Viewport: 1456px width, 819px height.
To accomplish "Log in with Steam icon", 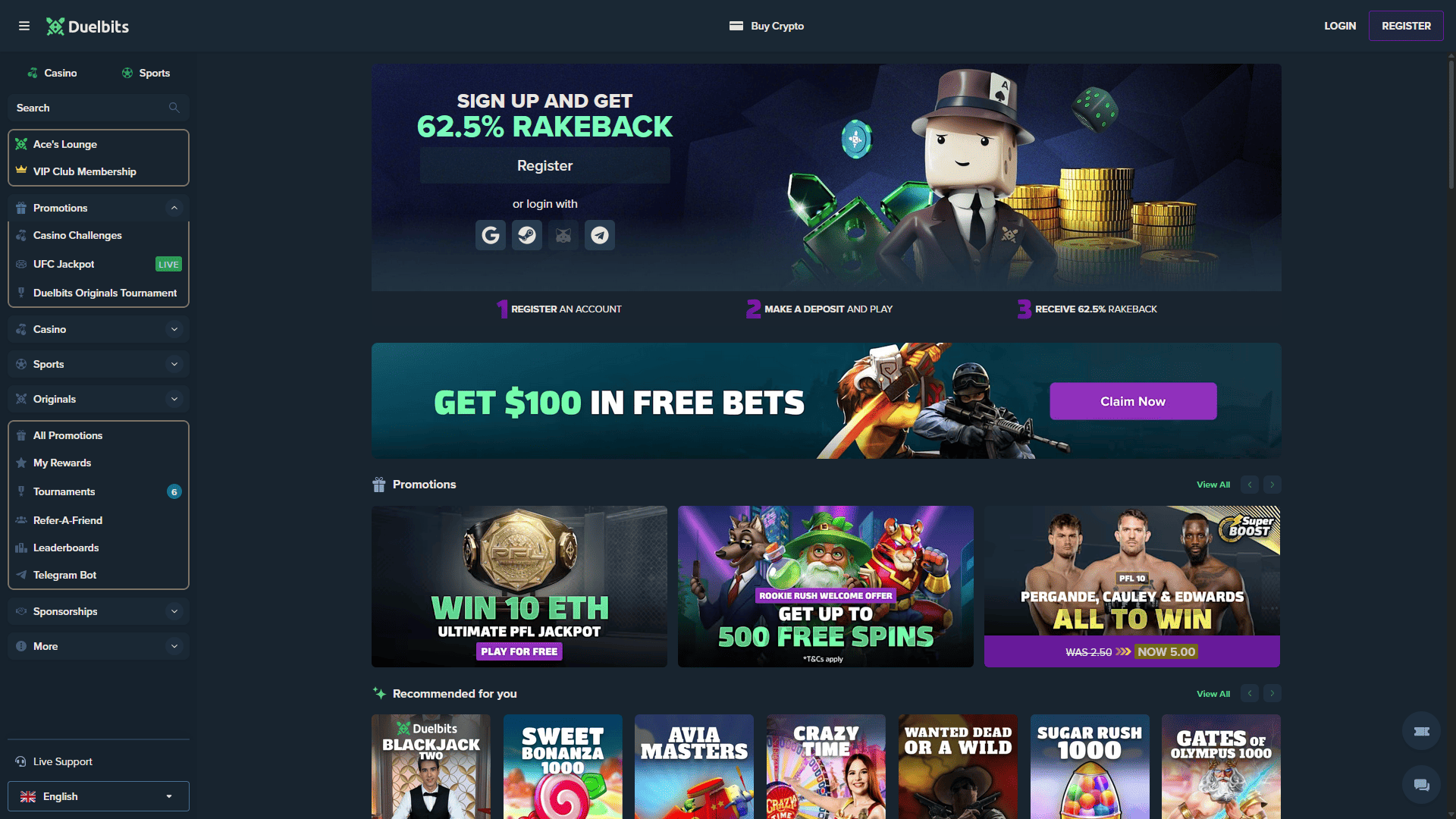I will coord(527,235).
